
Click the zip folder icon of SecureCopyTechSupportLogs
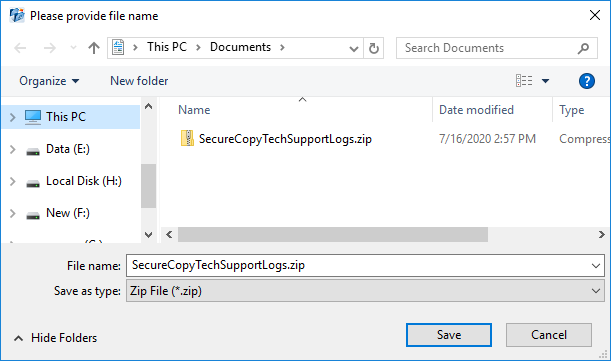(187, 138)
